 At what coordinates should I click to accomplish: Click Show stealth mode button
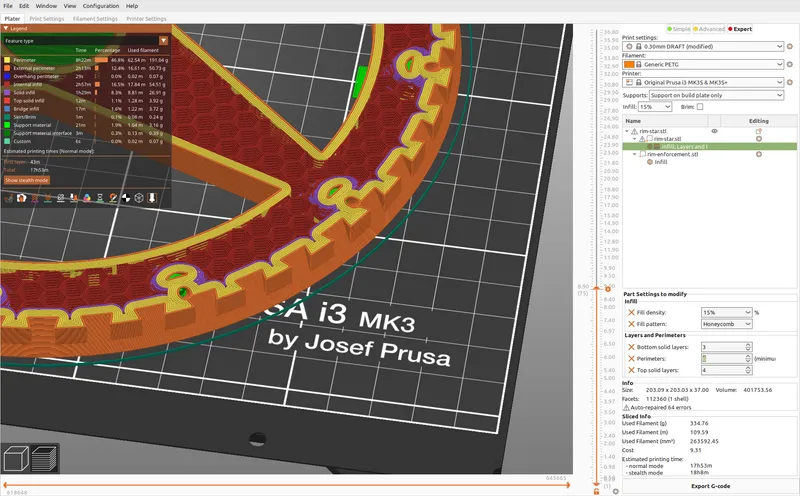(x=27, y=180)
